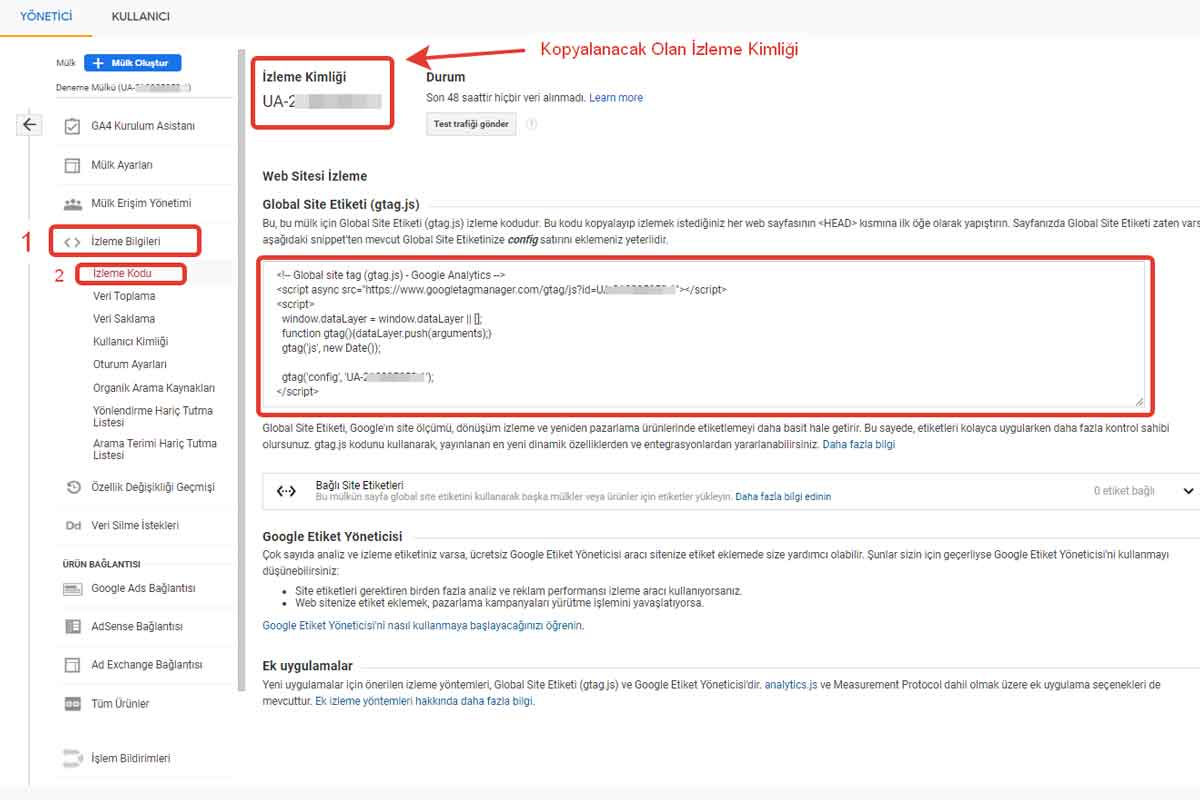Click inside the gtag.js tracking code box
Viewport: 1200px width, 800px height.
(x=705, y=335)
